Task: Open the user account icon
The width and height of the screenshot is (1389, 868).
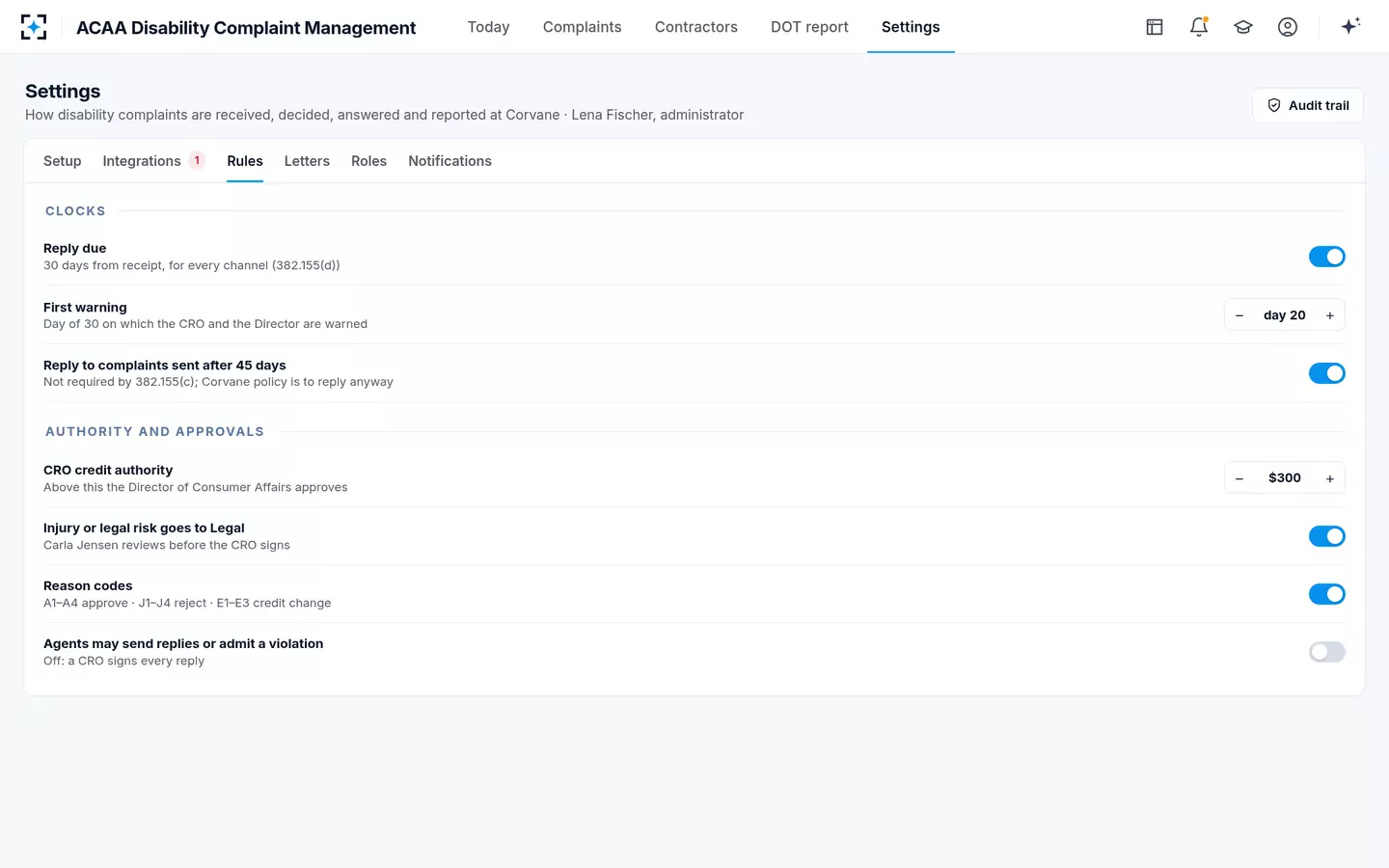Action: (1288, 27)
